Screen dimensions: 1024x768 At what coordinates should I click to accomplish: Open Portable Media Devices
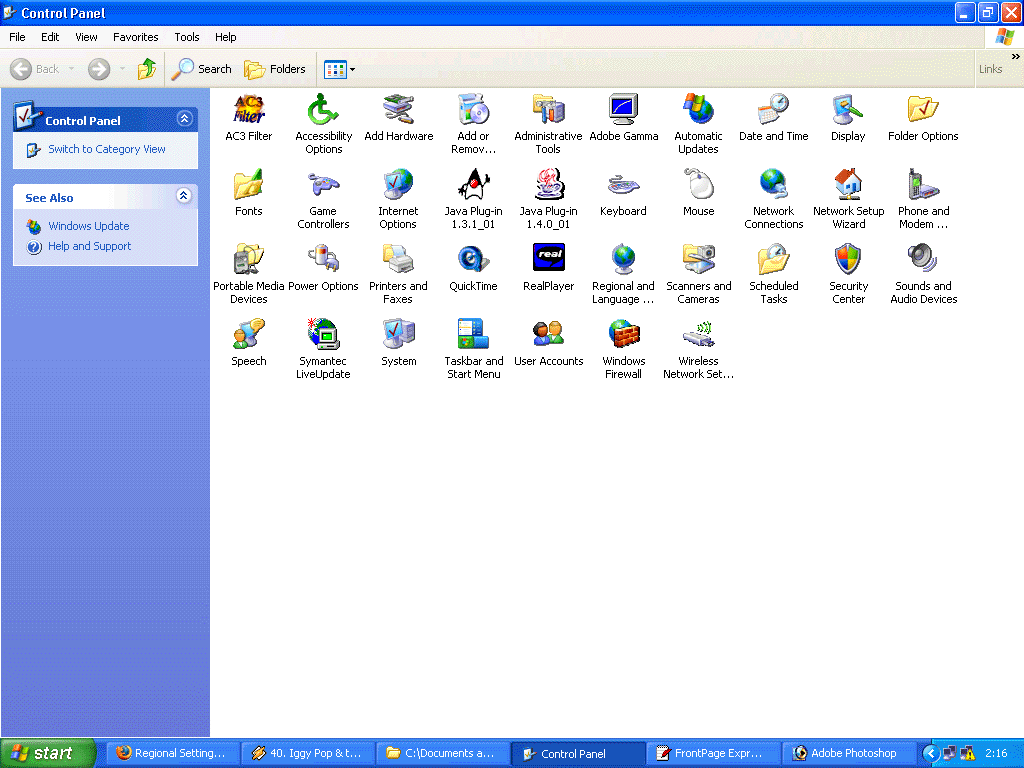pos(249,274)
